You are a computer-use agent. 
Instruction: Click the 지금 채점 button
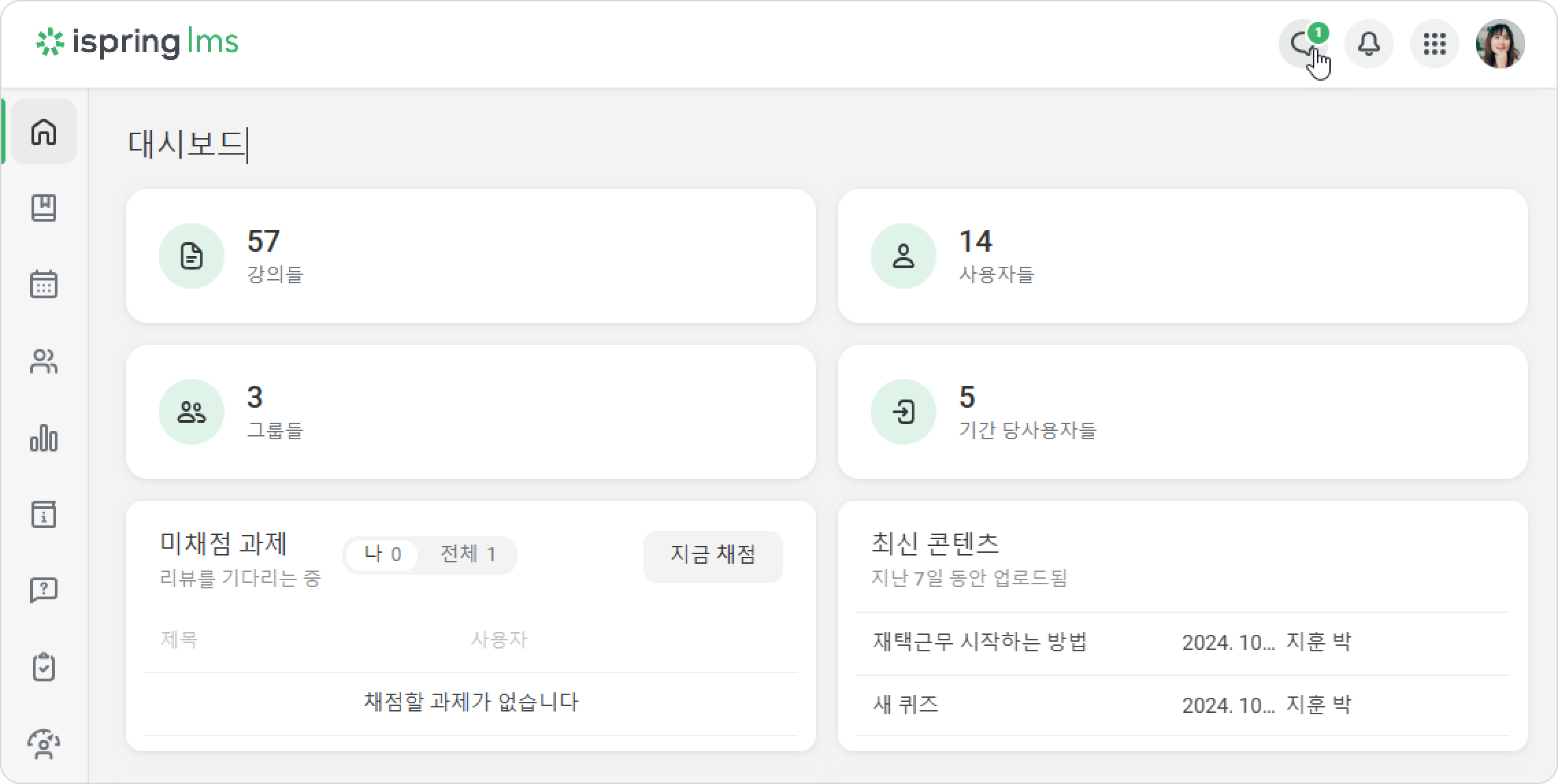click(713, 556)
